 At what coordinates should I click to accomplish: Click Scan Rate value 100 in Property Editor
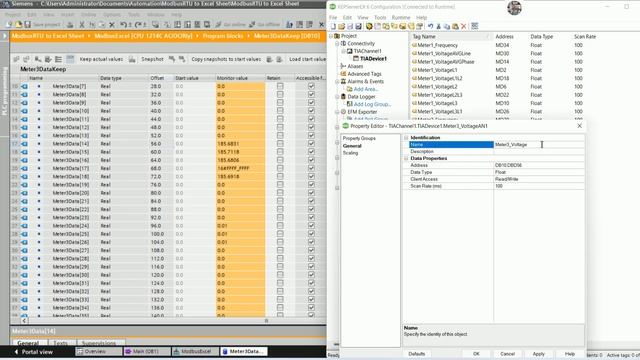click(x=539, y=186)
